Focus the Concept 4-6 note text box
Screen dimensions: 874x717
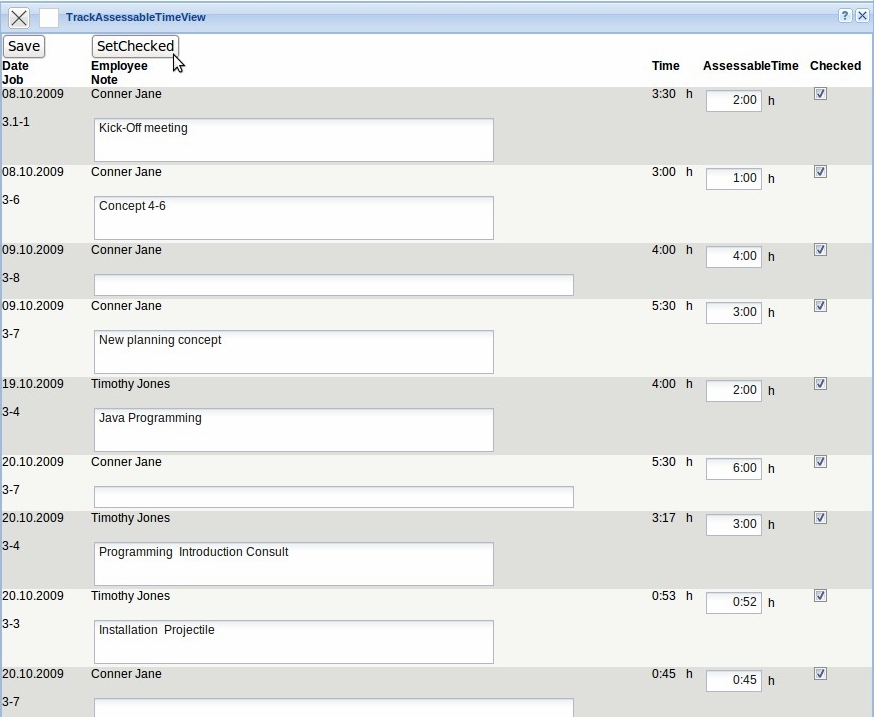pos(293,218)
